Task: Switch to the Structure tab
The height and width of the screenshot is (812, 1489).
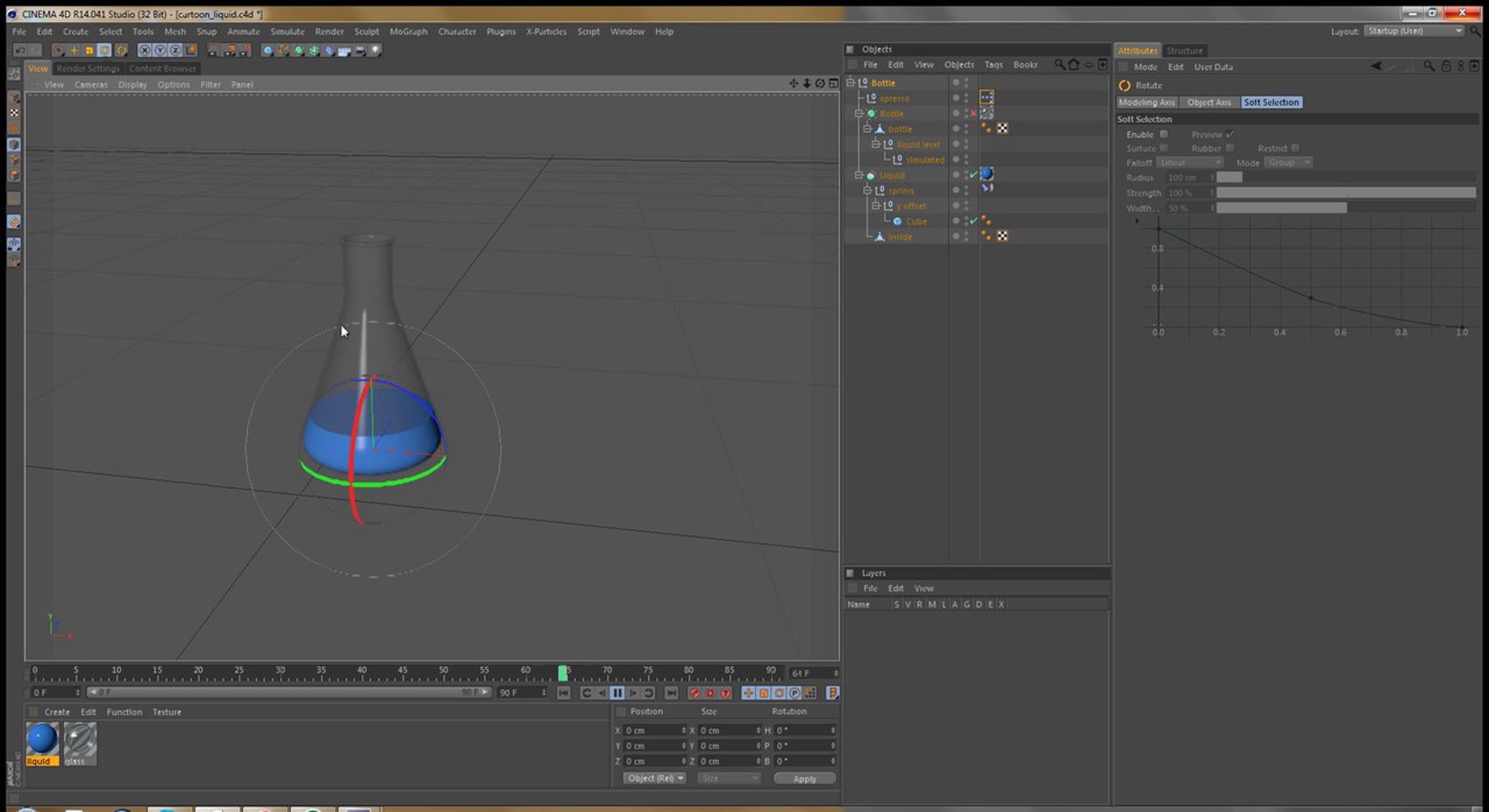Action: [x=1184, y=50]
